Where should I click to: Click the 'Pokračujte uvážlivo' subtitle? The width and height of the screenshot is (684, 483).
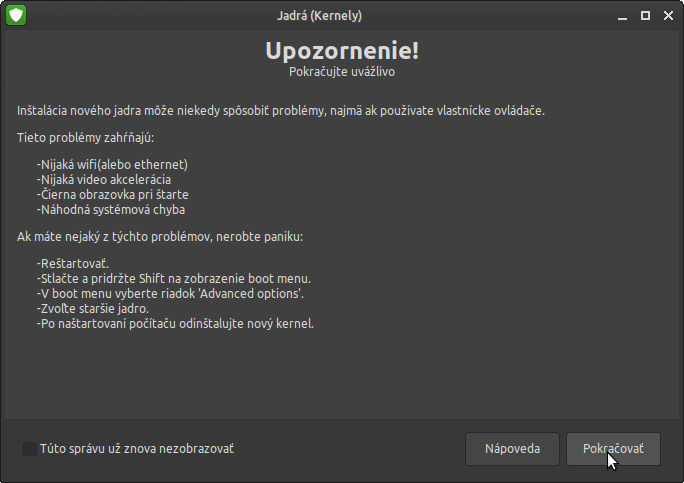coord(342,73)
